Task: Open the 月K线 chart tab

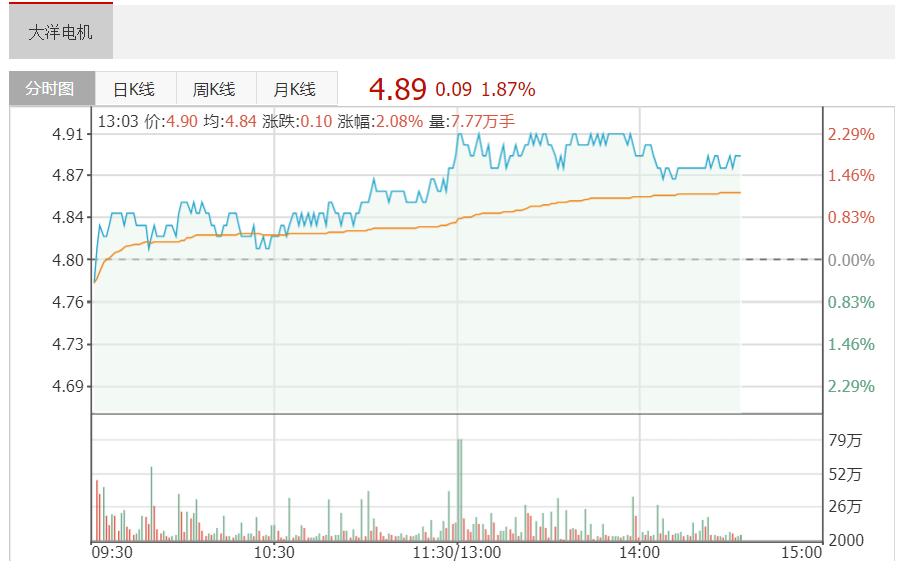Action: pos(296,89)
